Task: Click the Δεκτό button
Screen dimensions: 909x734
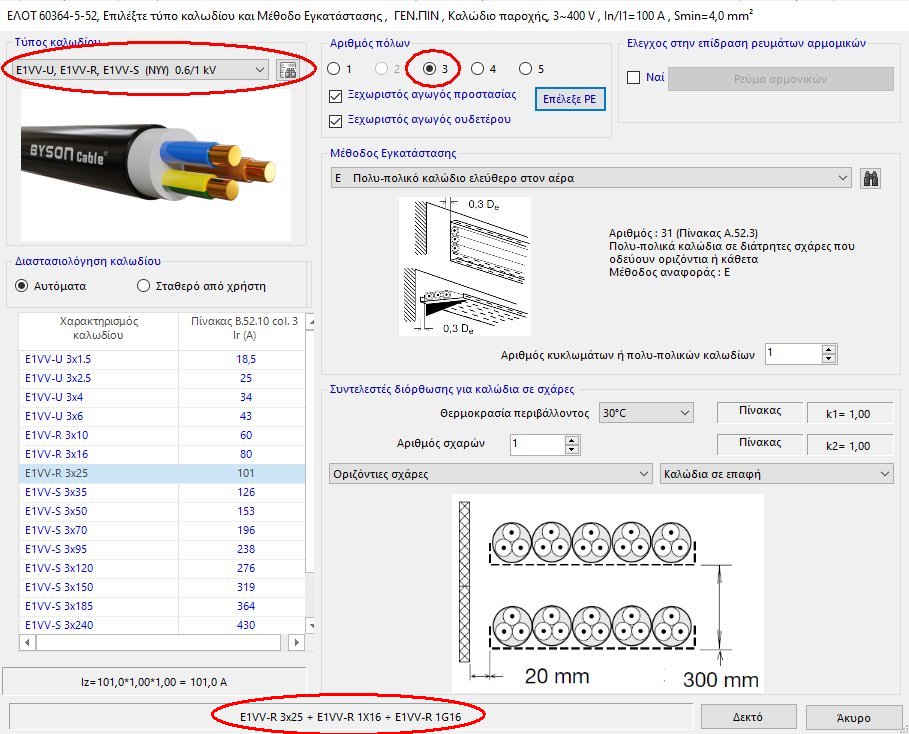Action: 749,716
